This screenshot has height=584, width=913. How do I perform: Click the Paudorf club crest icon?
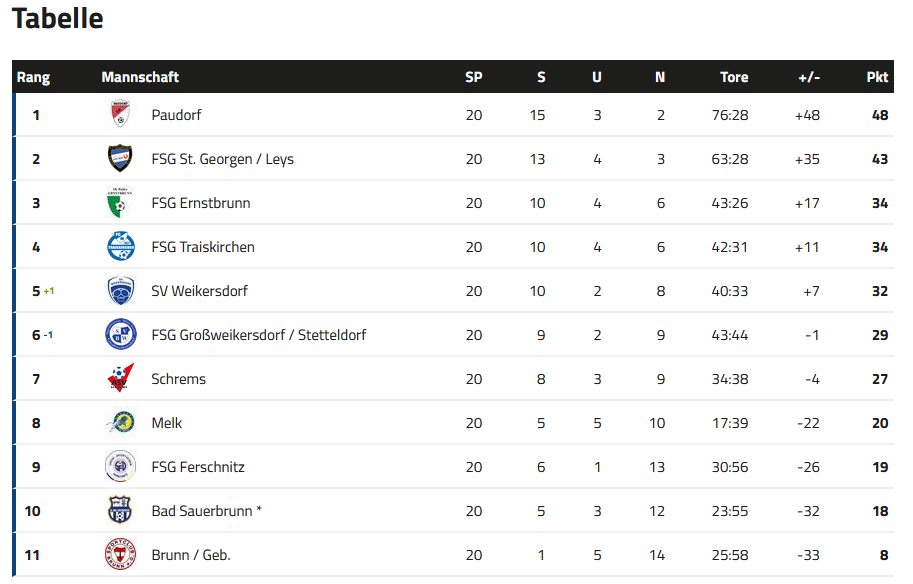coord(120,114)
